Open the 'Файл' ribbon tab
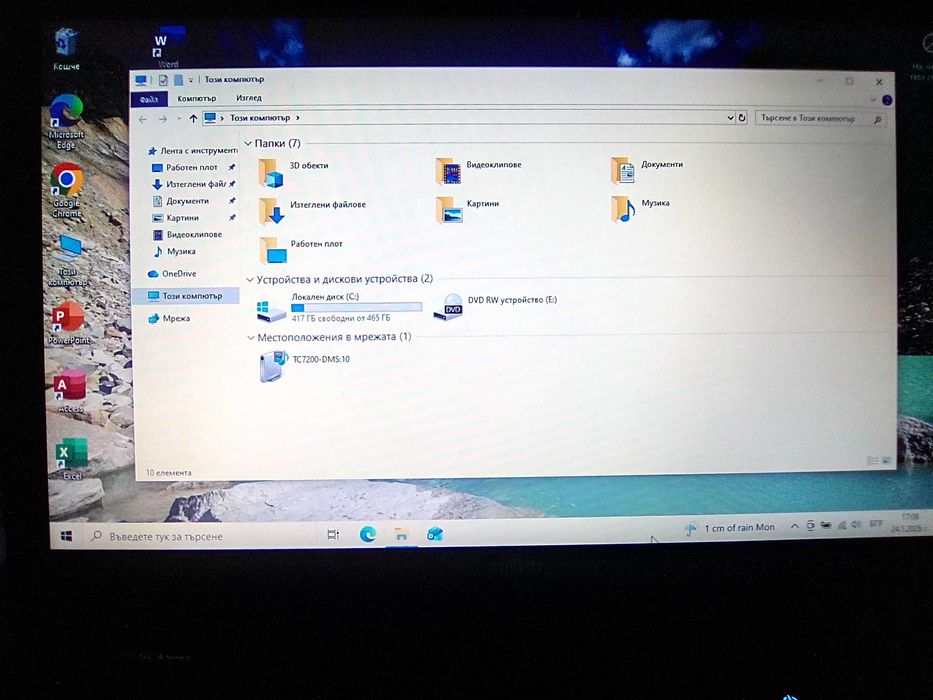The image size is (933, 700). click(149, 99)
